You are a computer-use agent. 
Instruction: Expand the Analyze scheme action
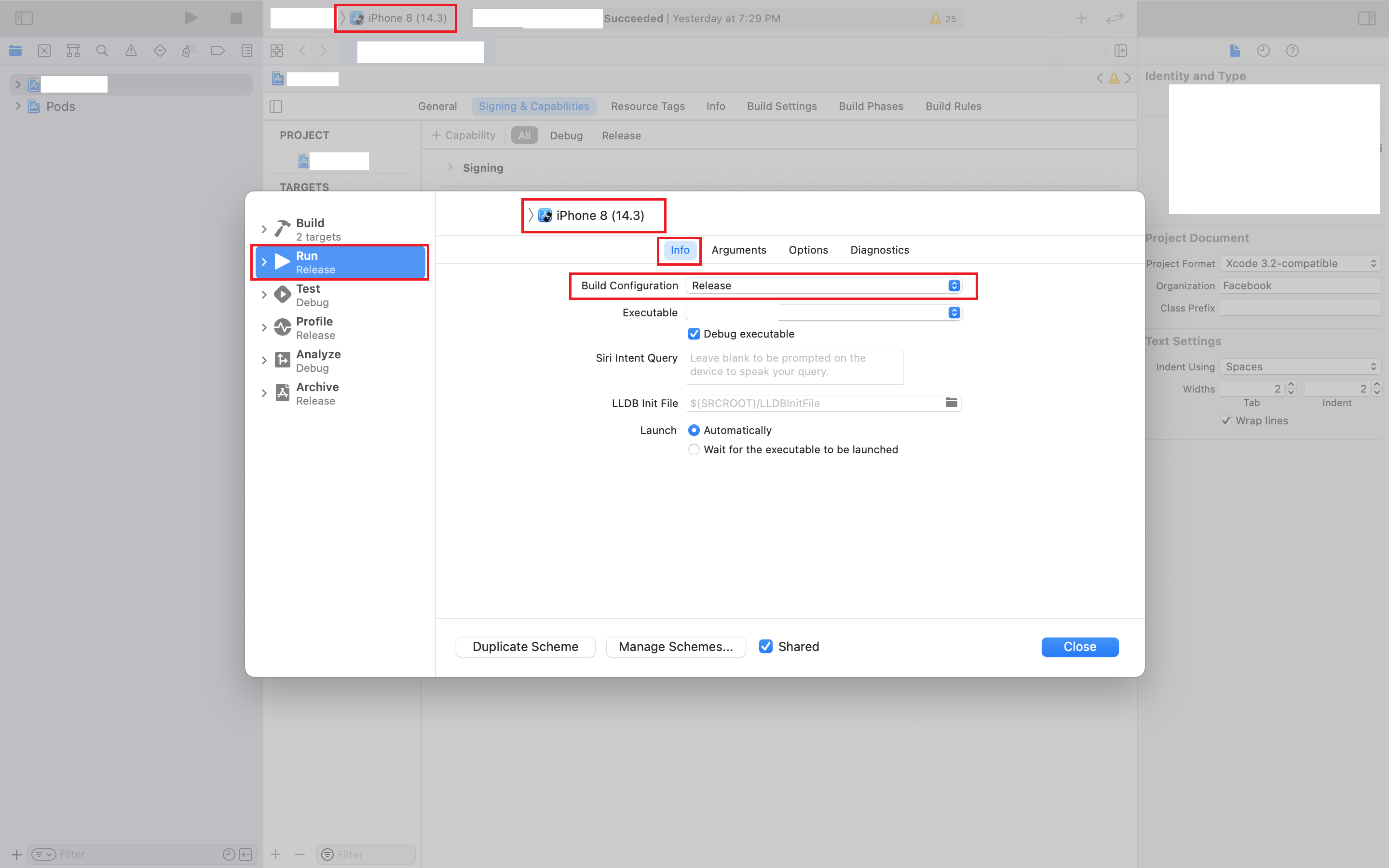[x=264, y=360]
